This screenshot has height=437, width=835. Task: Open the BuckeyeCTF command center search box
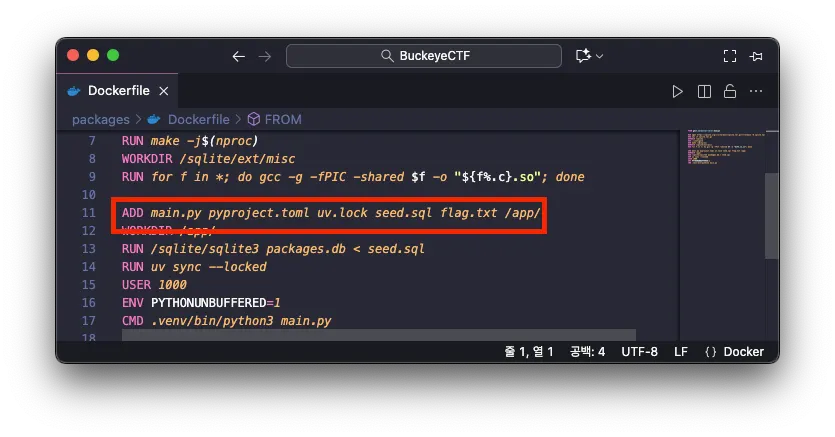[x=424, y=56]
